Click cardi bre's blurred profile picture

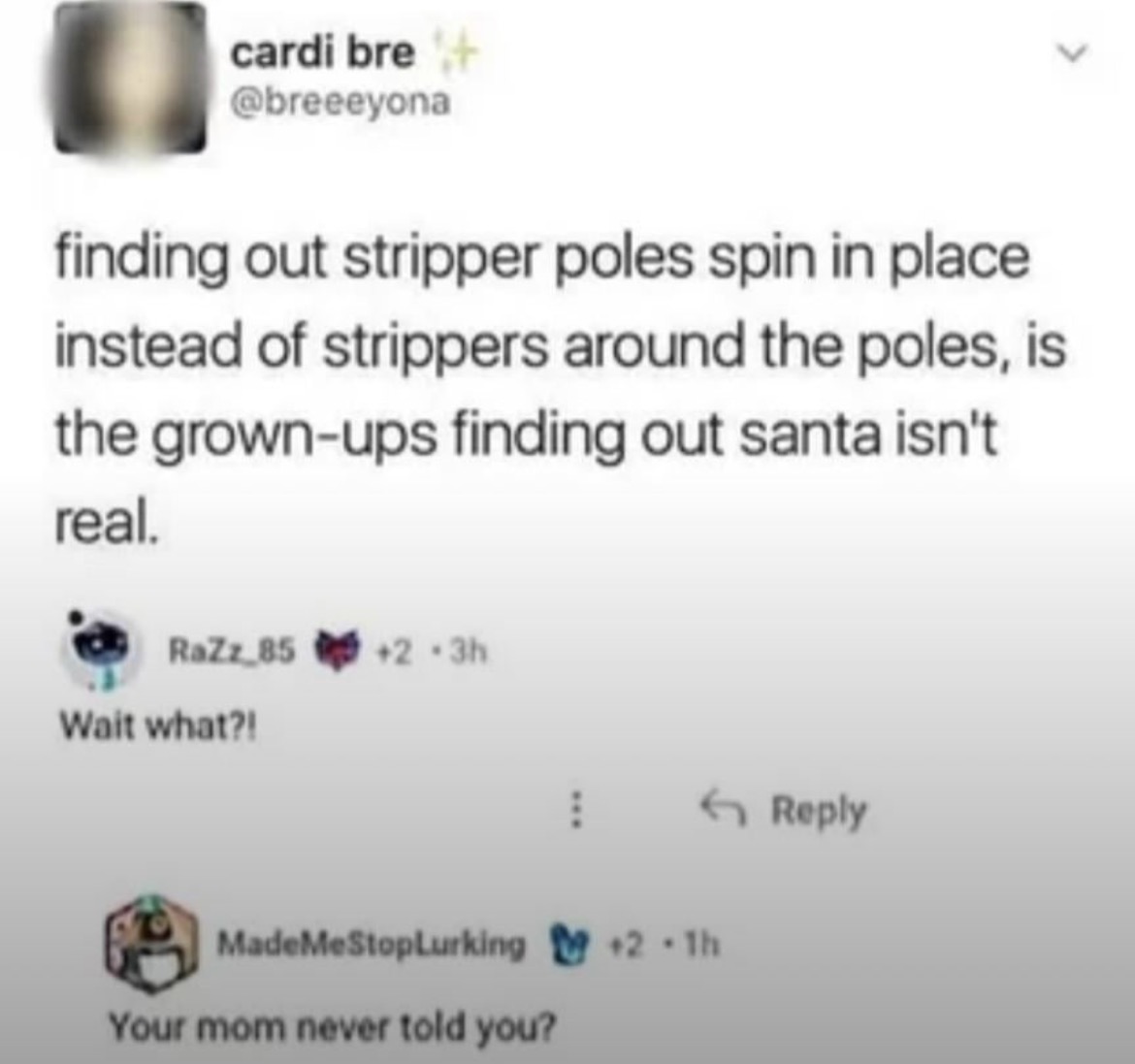click(130, 79)
